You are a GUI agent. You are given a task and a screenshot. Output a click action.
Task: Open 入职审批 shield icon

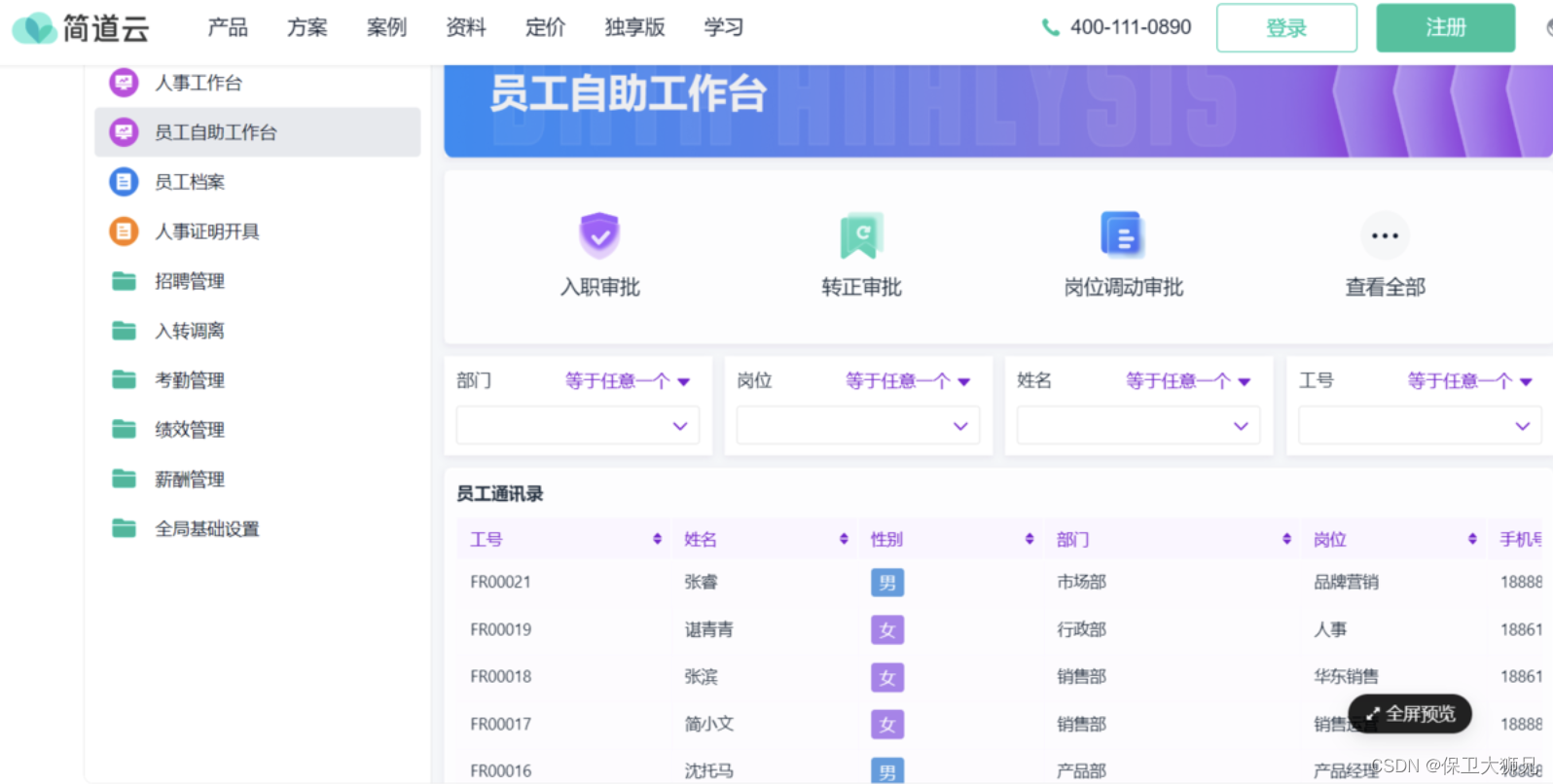pyautogui.click(x=599, y=234)
